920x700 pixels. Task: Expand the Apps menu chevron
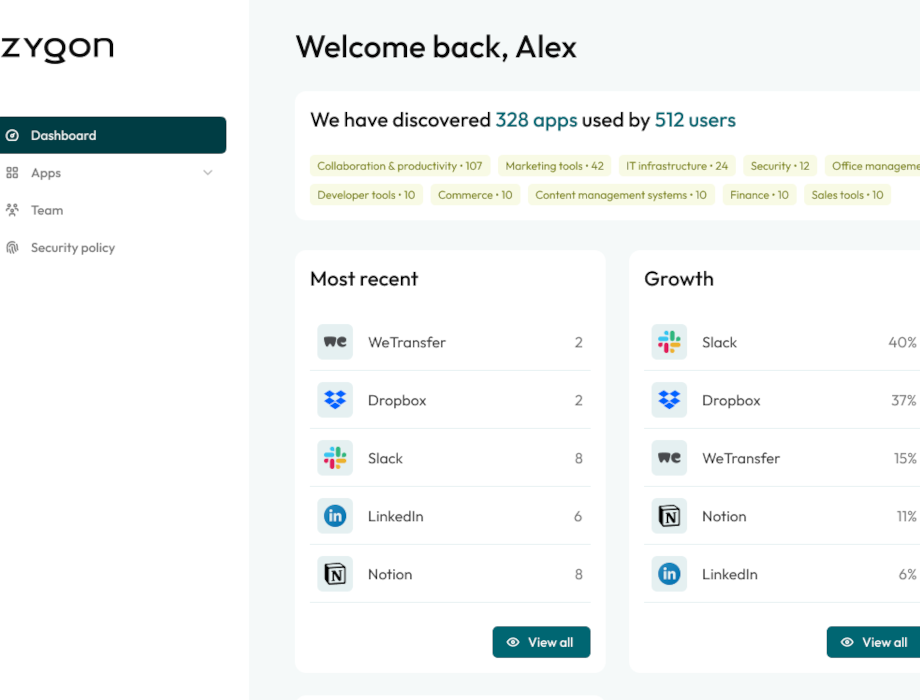point(208,173)
